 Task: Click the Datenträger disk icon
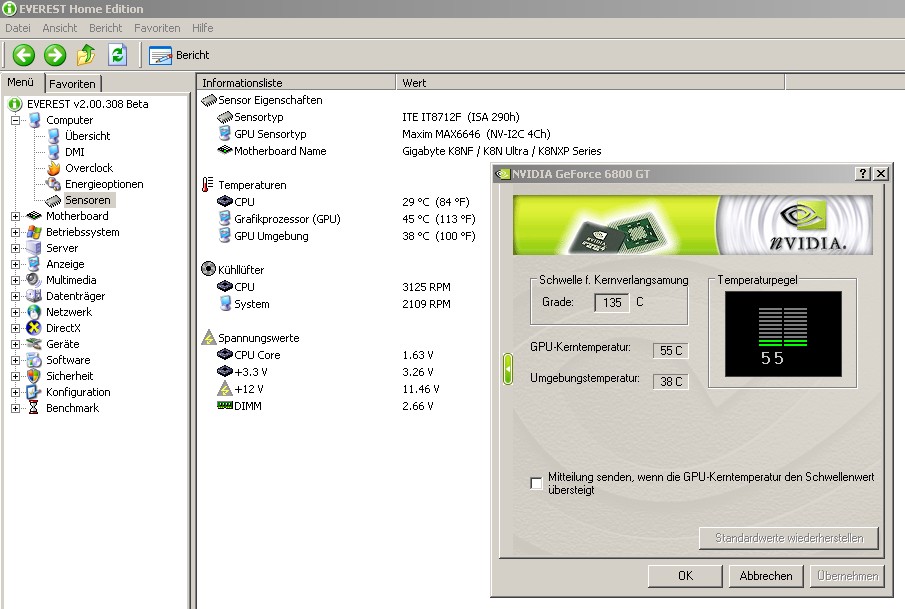[x=34, y=296]
